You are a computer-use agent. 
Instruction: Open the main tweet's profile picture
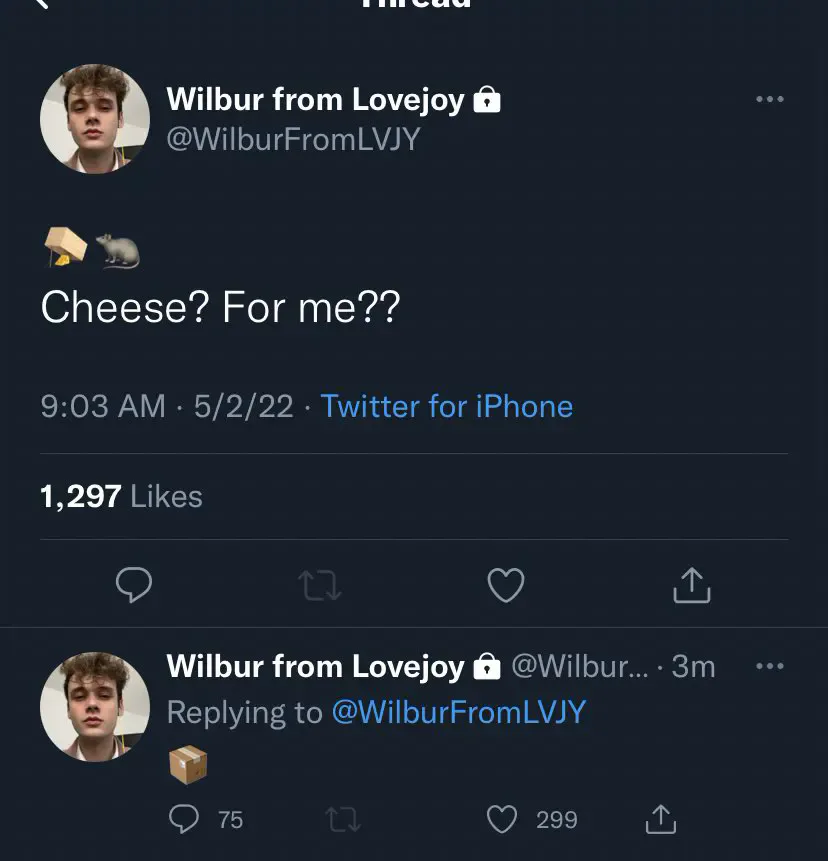95,119
